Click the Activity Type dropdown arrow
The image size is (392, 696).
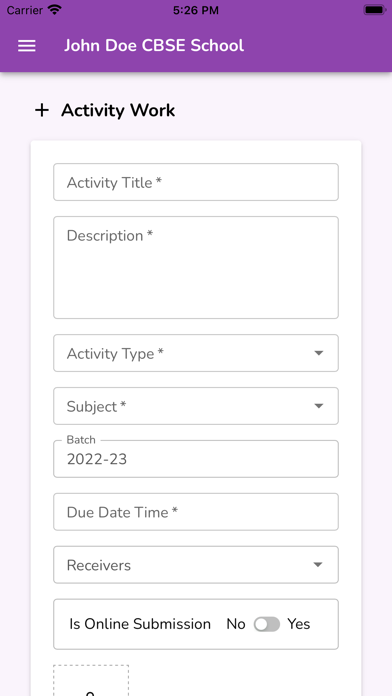(x=318, y=353)
